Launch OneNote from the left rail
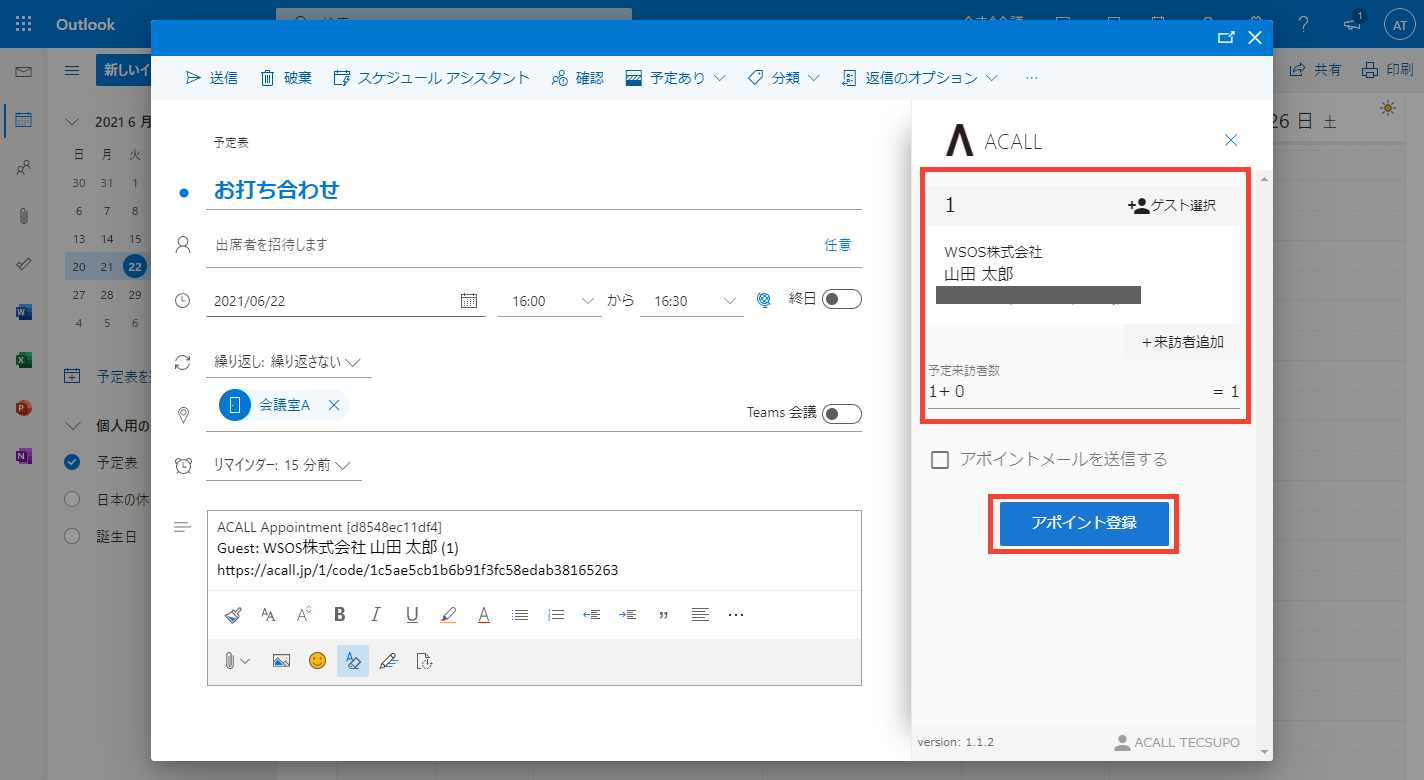Image resolution: width=1424 pixels, height=780 pixels. tap(24, 456)
